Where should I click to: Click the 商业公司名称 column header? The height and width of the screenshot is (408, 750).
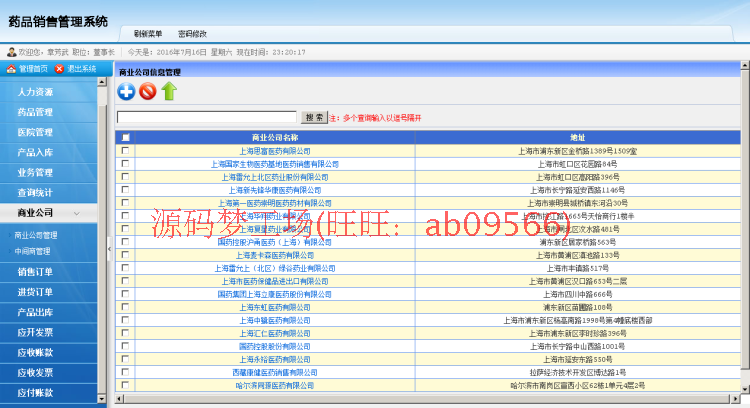pyautogui.click(x=275, y=138)
